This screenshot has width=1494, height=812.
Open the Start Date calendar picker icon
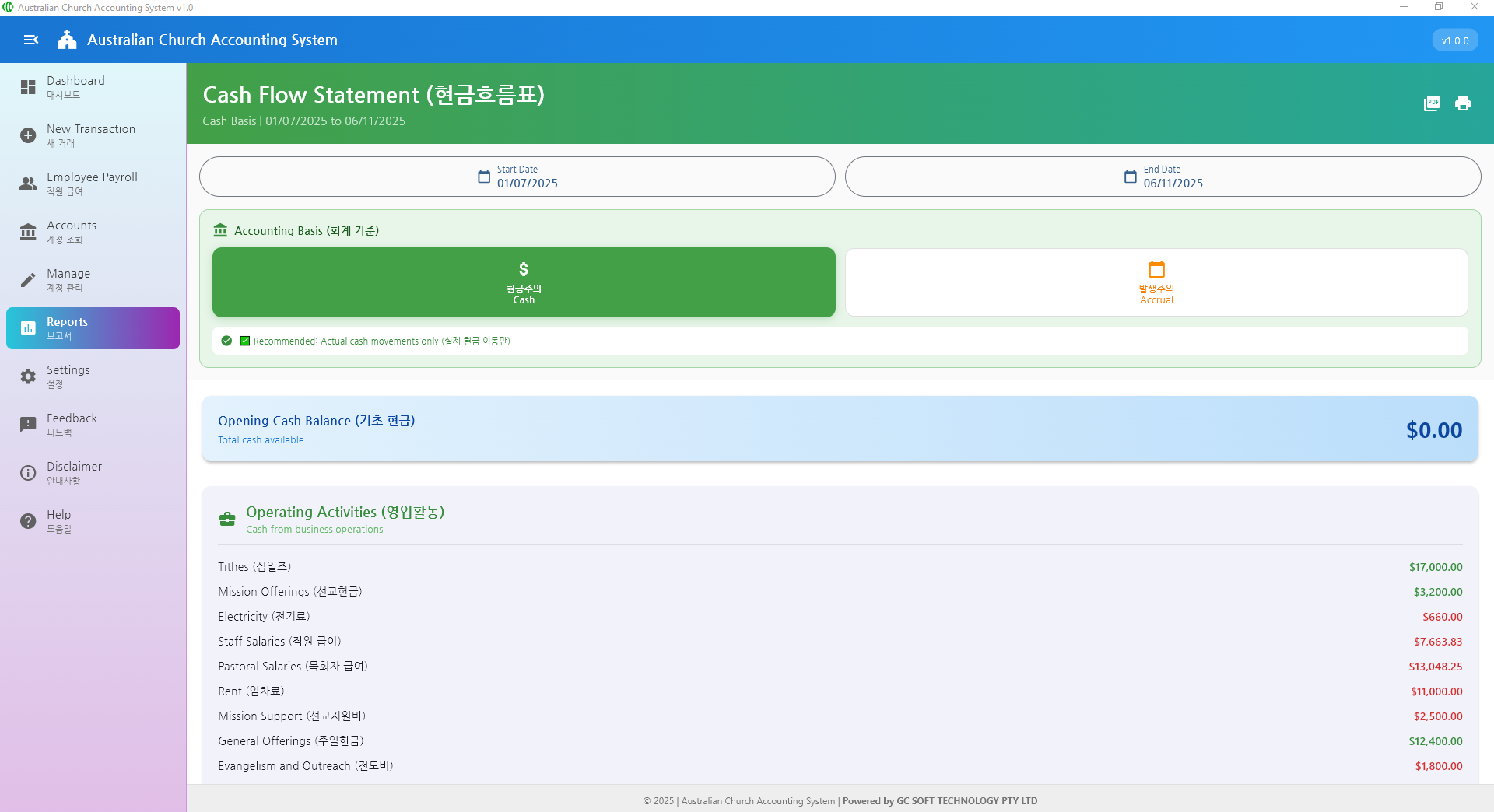[484, 177]
